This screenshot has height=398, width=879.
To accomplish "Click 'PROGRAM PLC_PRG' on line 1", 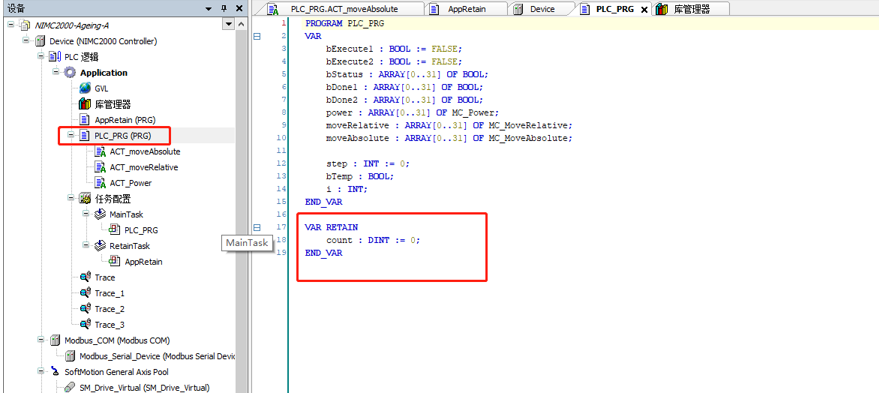I will [x=345, y=24].
